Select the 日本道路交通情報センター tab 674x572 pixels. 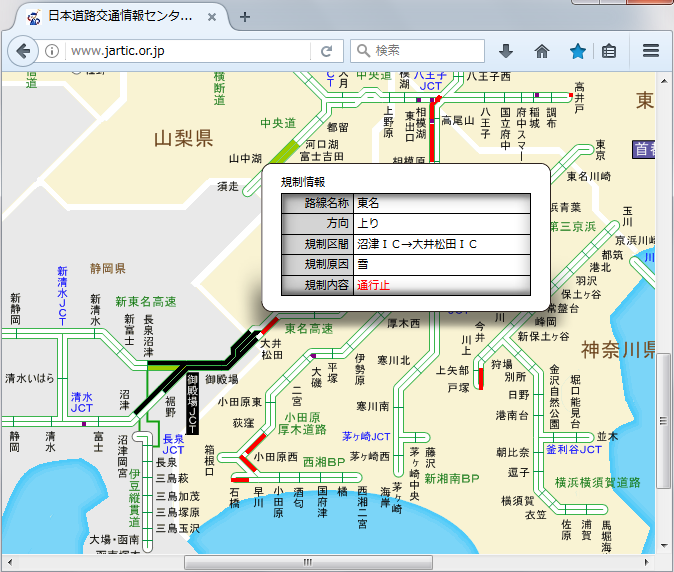click(x=120, y=17)
